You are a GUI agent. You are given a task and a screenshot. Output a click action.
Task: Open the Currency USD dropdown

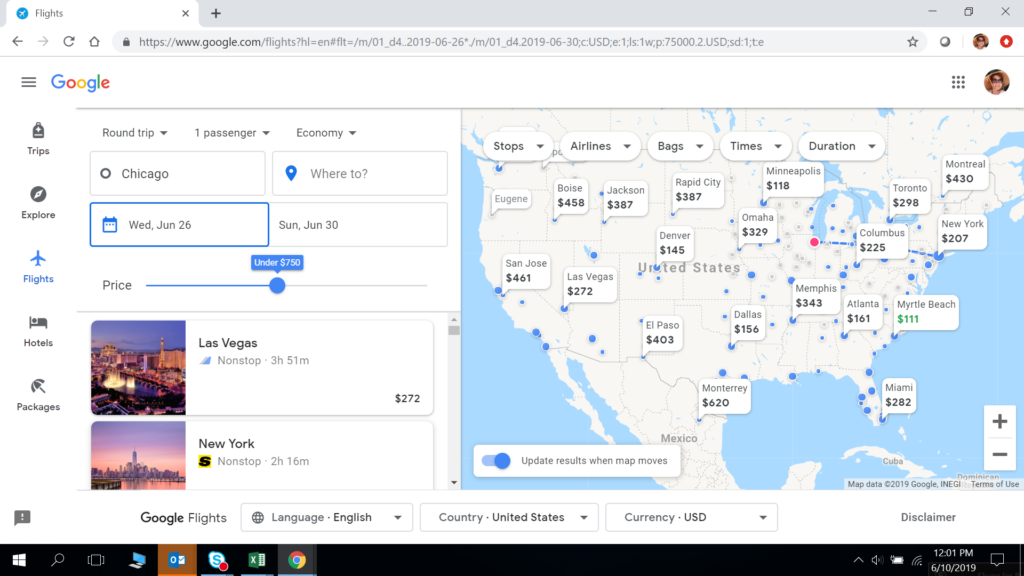pyautogui.click(x=692, y=517)
